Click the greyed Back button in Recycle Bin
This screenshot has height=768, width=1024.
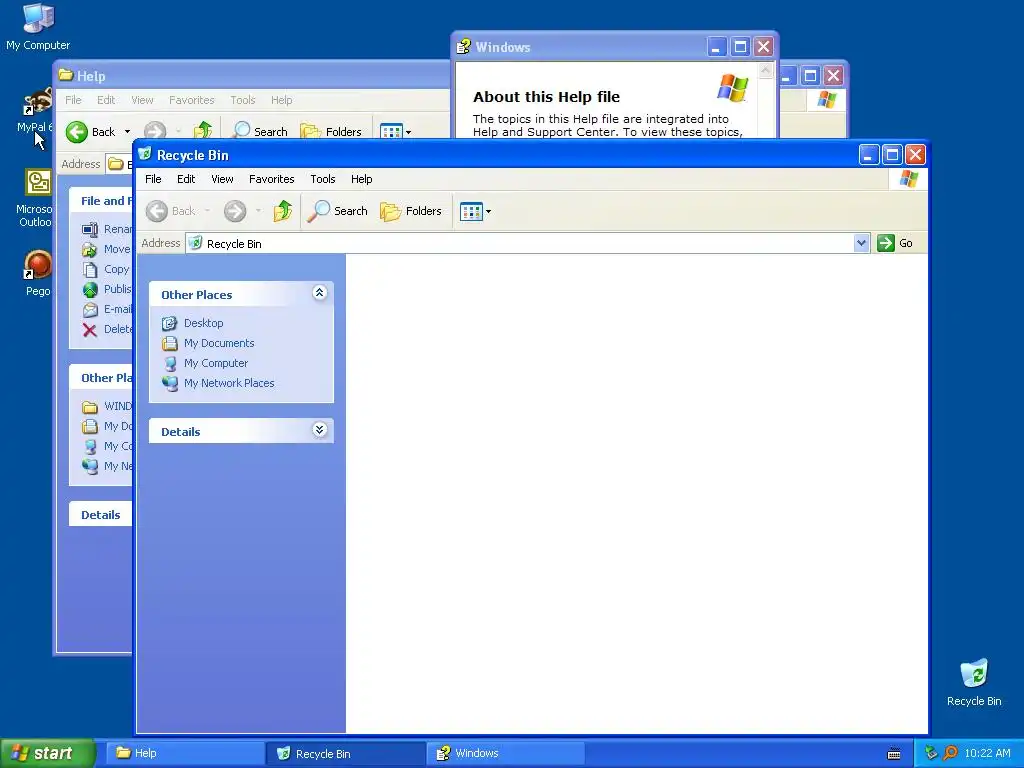point(170,211)
